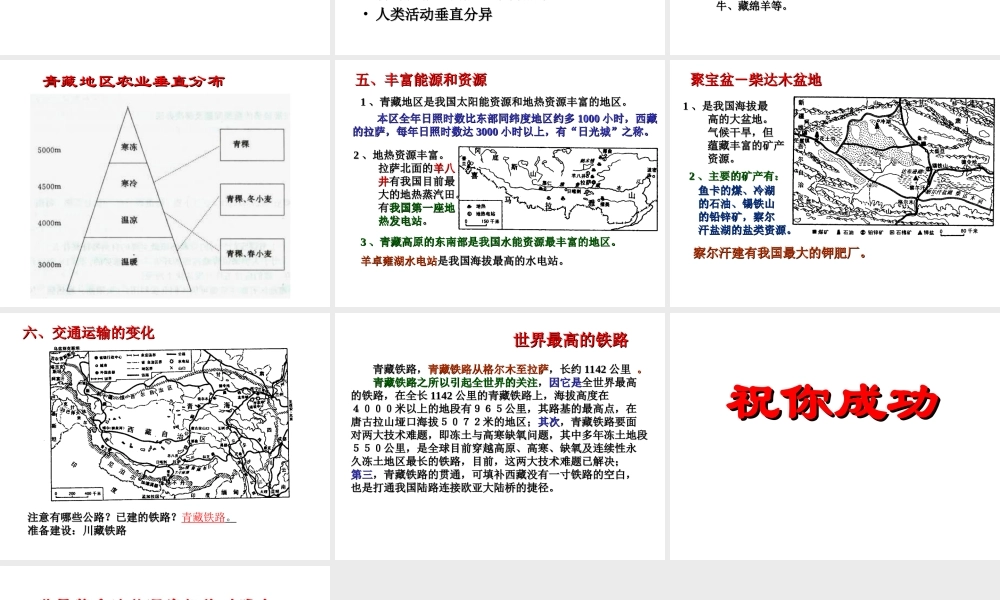Click the 寒冷 pyramid layer label

(x=129, y=184)
